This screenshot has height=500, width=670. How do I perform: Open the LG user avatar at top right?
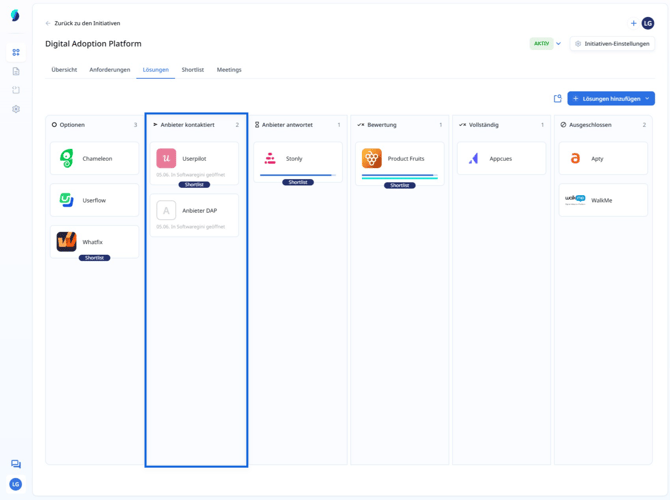coord(648,23)
